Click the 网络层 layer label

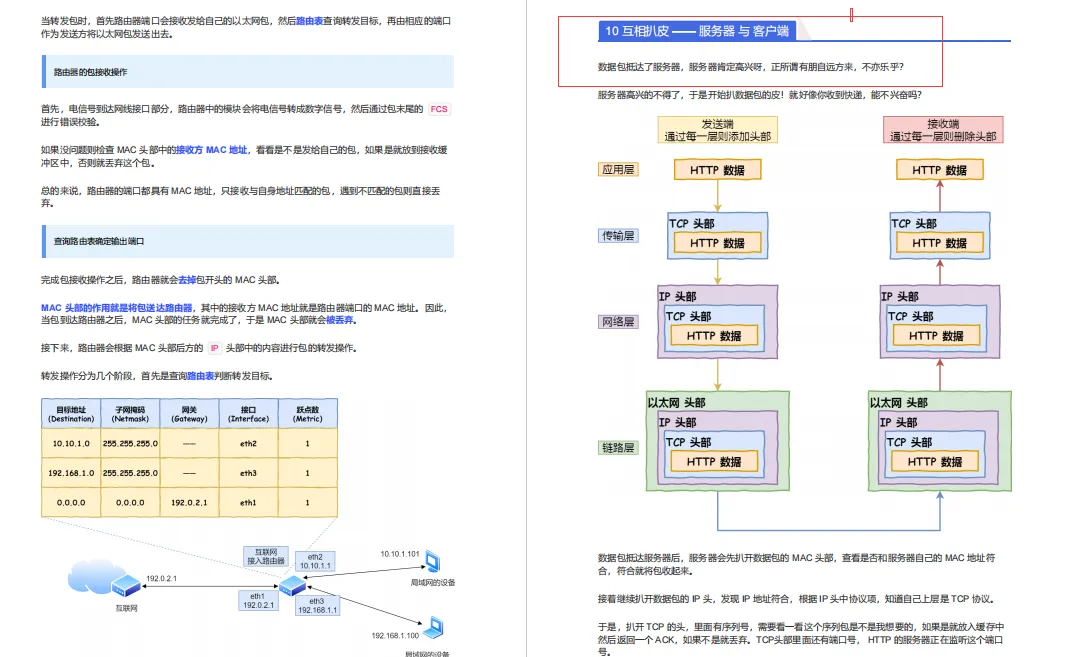pos(618,322)
